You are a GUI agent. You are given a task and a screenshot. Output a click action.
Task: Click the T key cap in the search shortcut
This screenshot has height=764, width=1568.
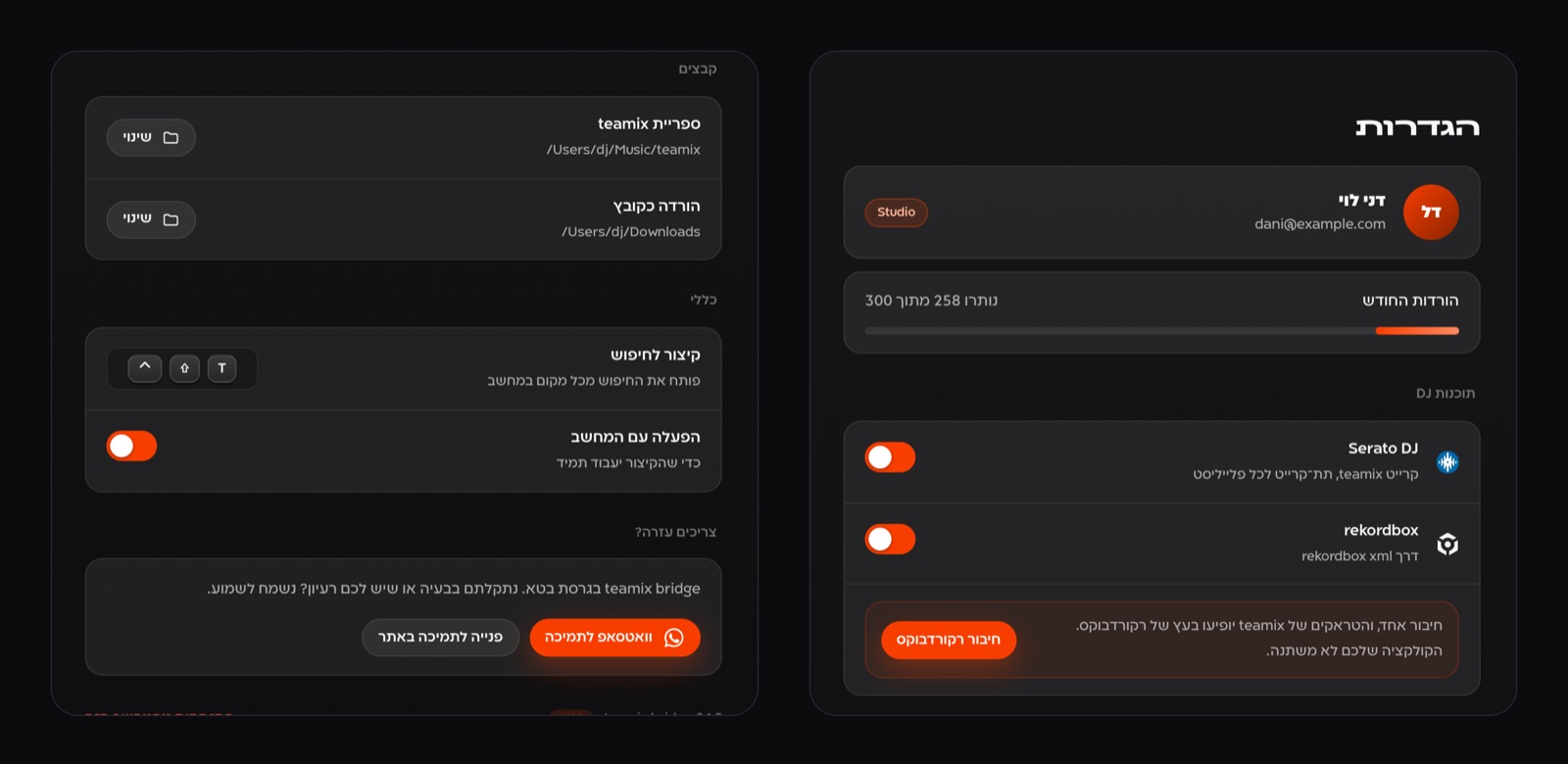coord(222,368)
